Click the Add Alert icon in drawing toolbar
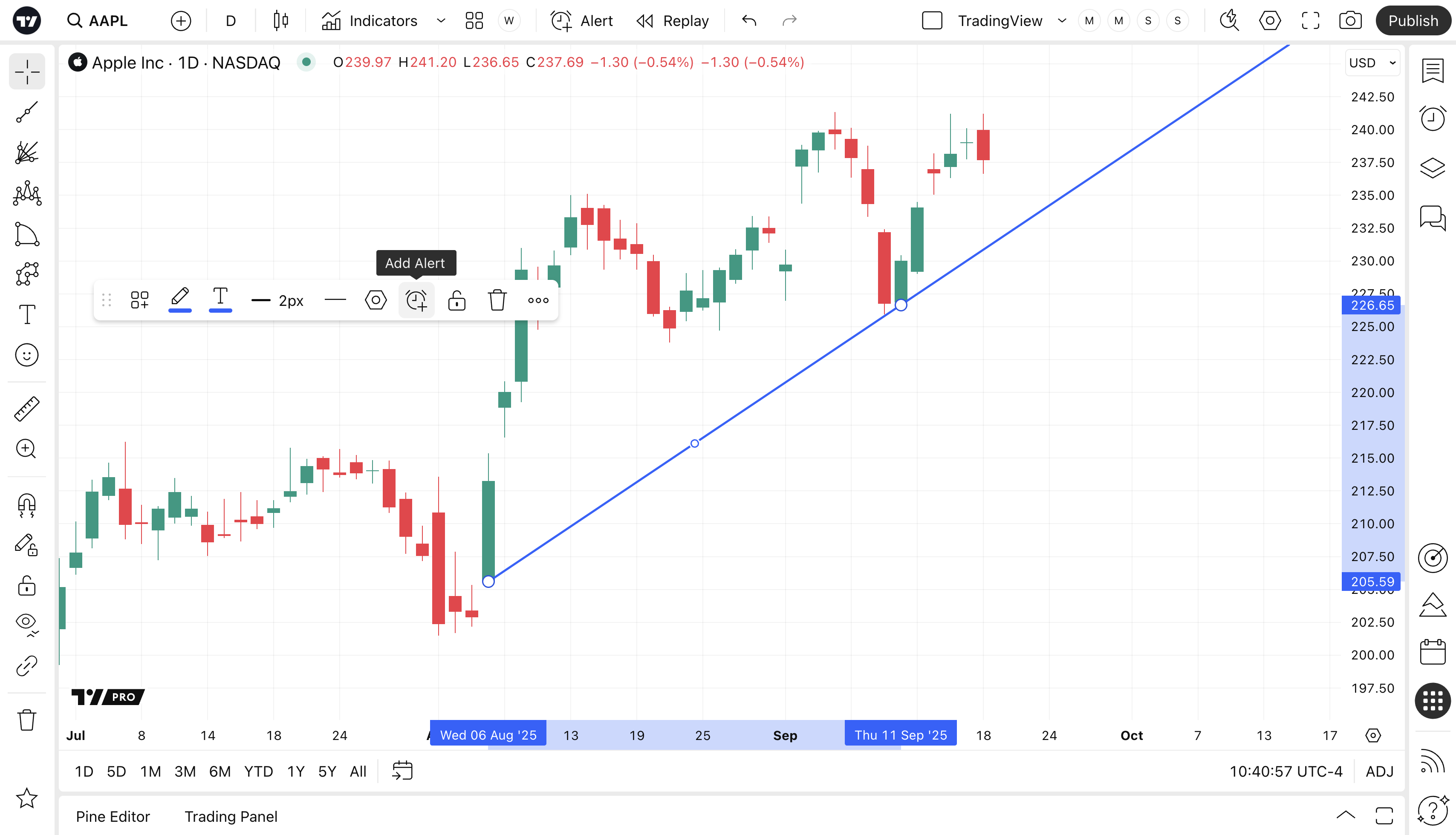 click(416, 300)
